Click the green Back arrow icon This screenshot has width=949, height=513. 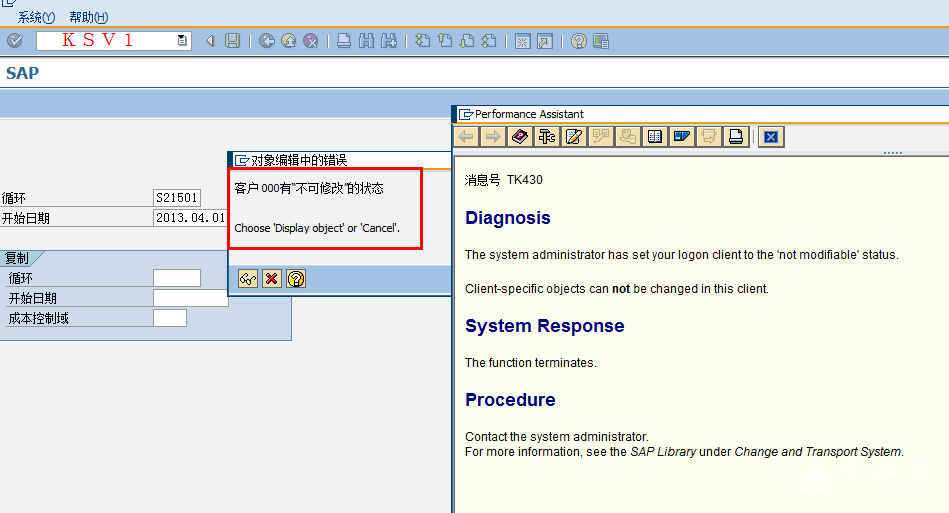(x=267, y=41)
